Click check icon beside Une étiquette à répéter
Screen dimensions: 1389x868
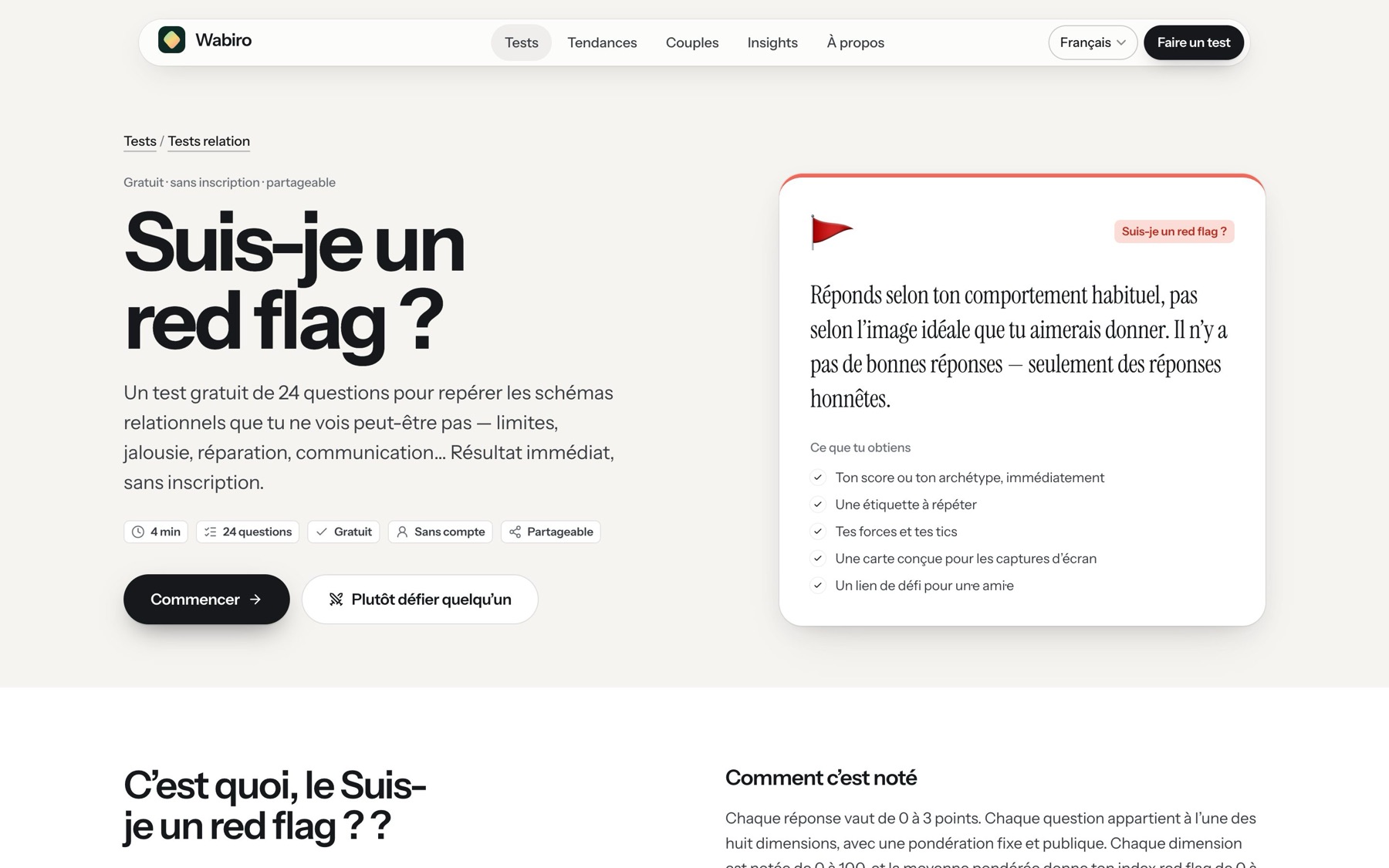818,505
